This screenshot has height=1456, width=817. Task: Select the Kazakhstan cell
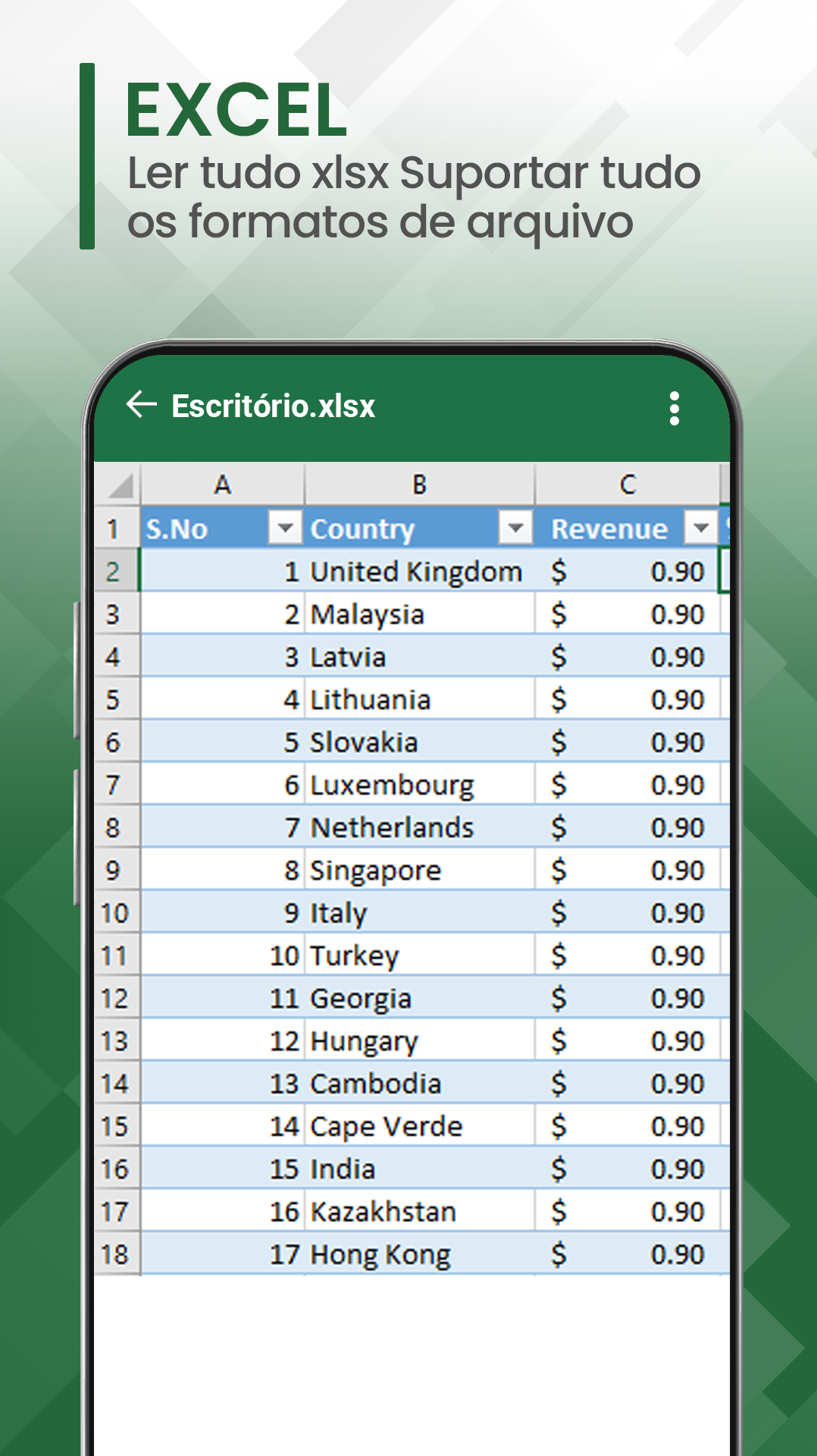tap(420, 1211)
